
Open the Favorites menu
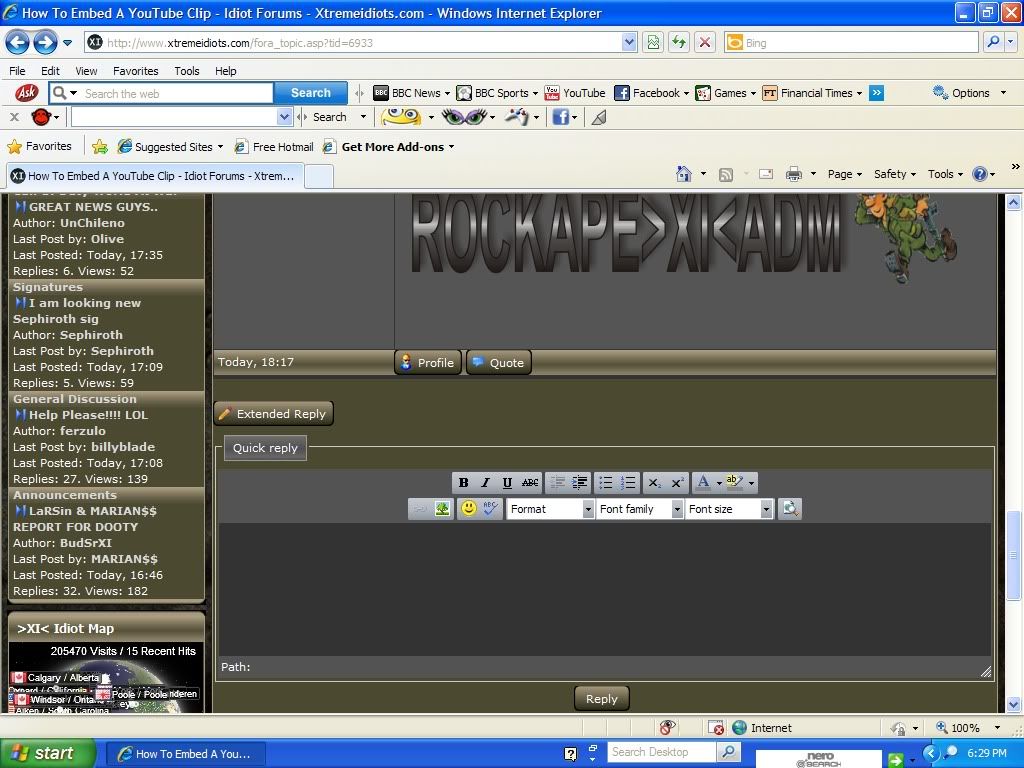pos(135,71)
